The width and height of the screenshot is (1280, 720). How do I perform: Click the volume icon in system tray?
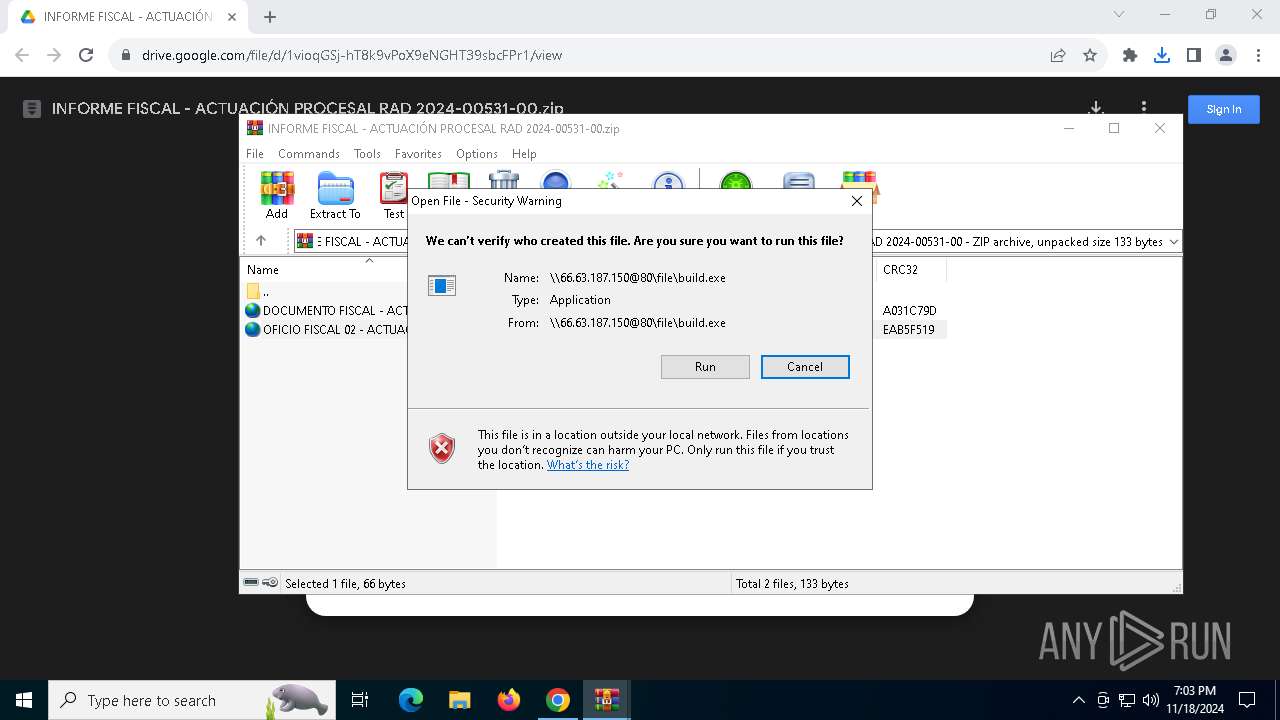[x=1151, y=700]
